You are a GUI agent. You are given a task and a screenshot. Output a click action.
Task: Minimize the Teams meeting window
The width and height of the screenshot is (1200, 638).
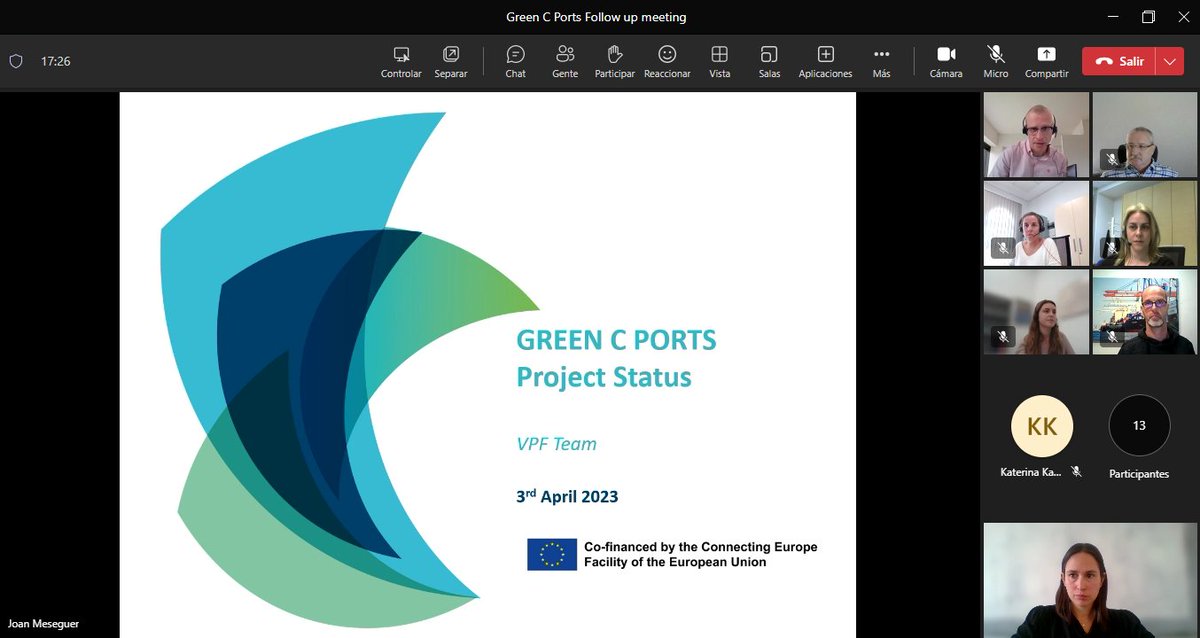[x=1112, y=17]
